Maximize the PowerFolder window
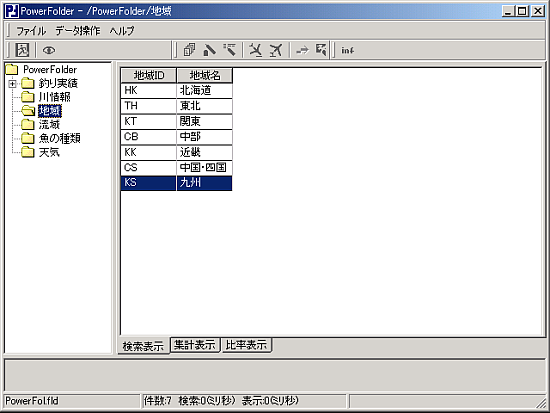Screen dimensions: 550x413 coord(522,11)
